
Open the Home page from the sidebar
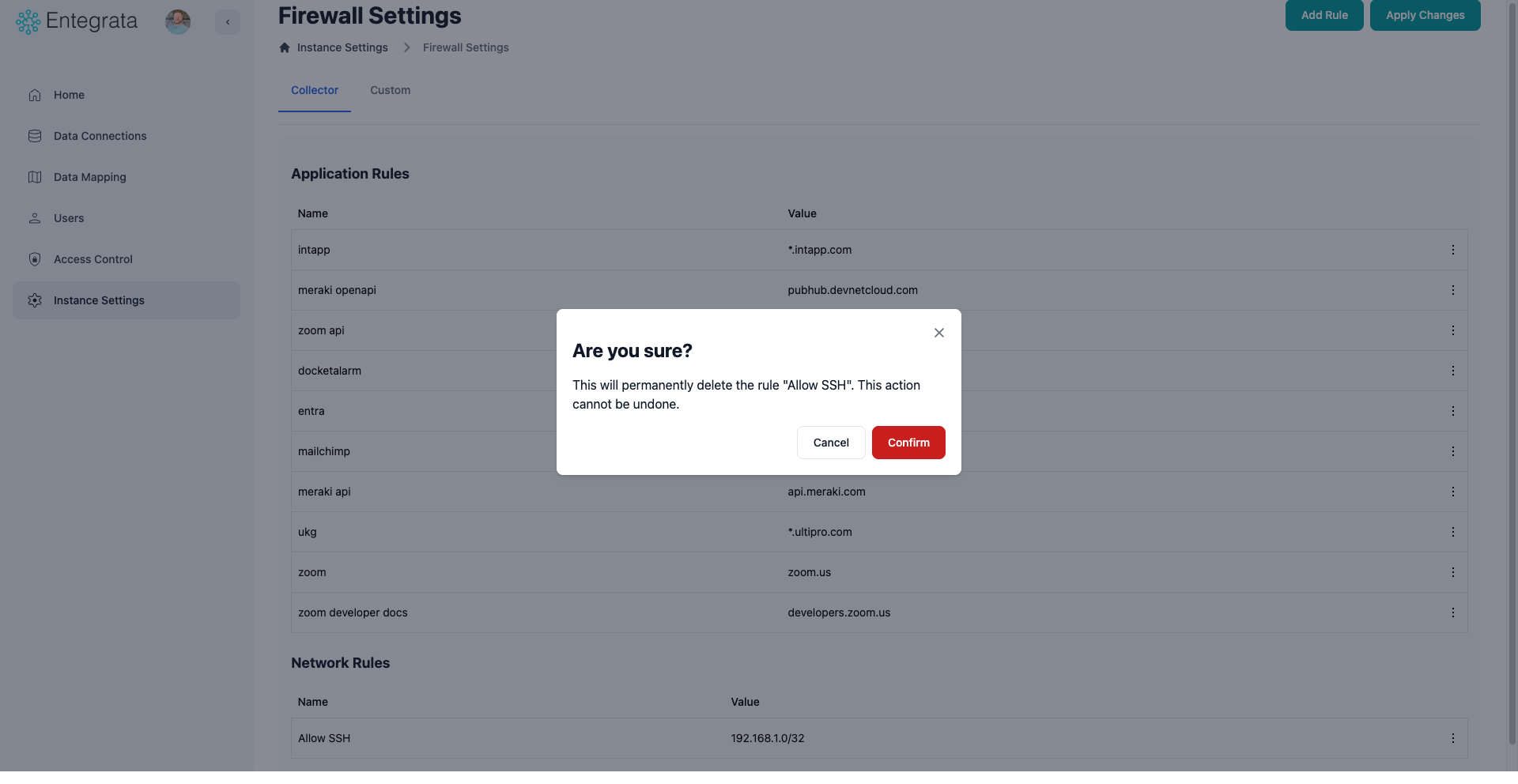coord(69,95)
